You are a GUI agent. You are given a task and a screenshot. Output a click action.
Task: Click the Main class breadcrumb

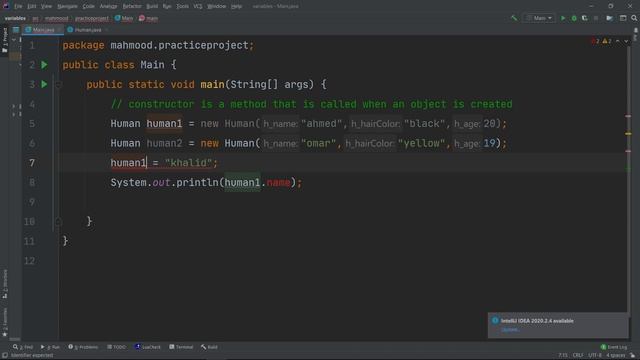pos(124,18)
